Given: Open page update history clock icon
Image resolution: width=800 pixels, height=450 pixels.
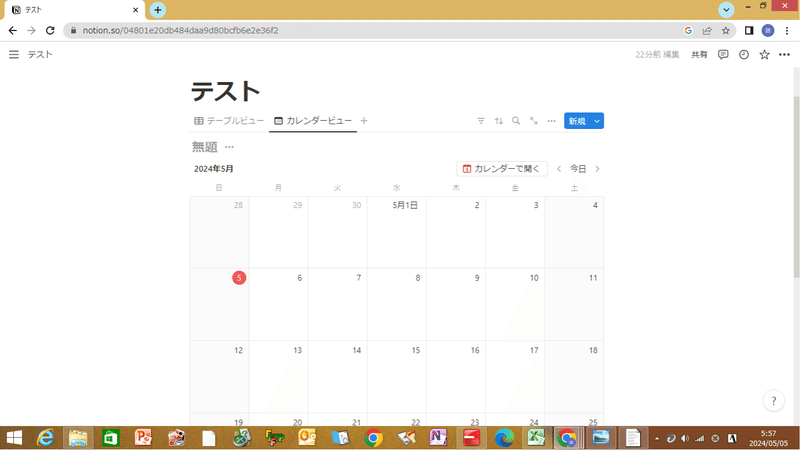Looking at the screenshot, I should click(x=744, y=55).
